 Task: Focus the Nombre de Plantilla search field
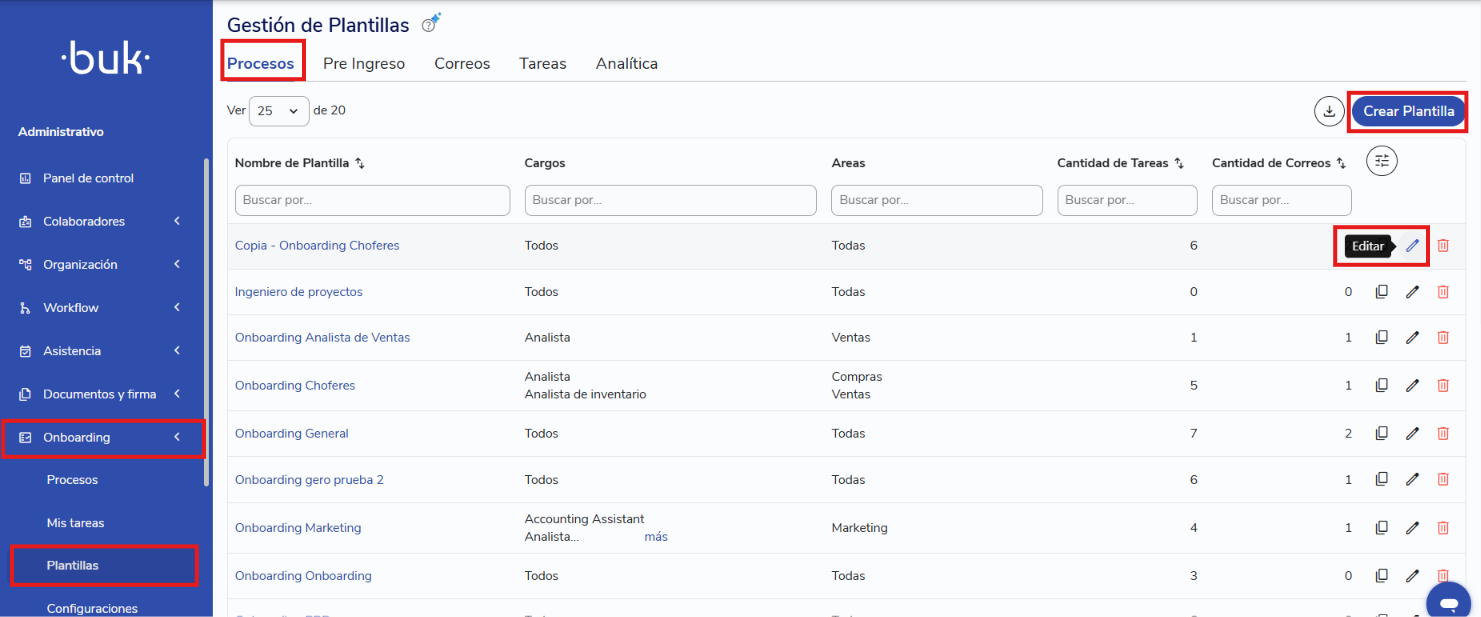point(372,200)
